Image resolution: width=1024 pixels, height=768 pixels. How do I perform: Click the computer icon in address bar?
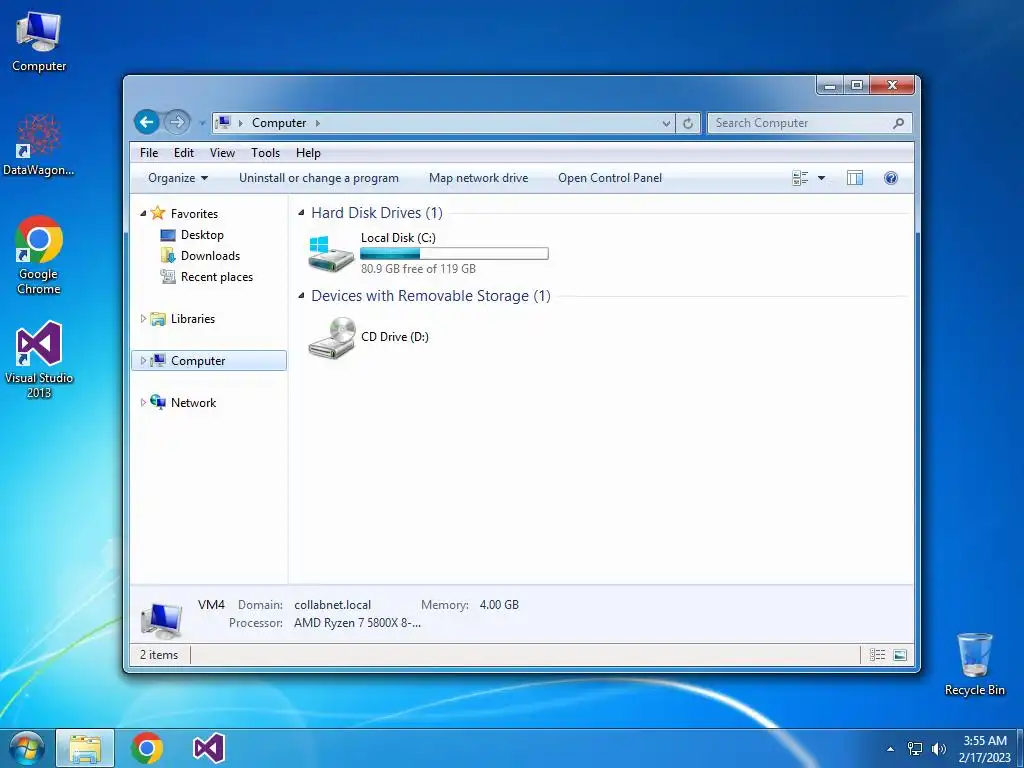223,123
